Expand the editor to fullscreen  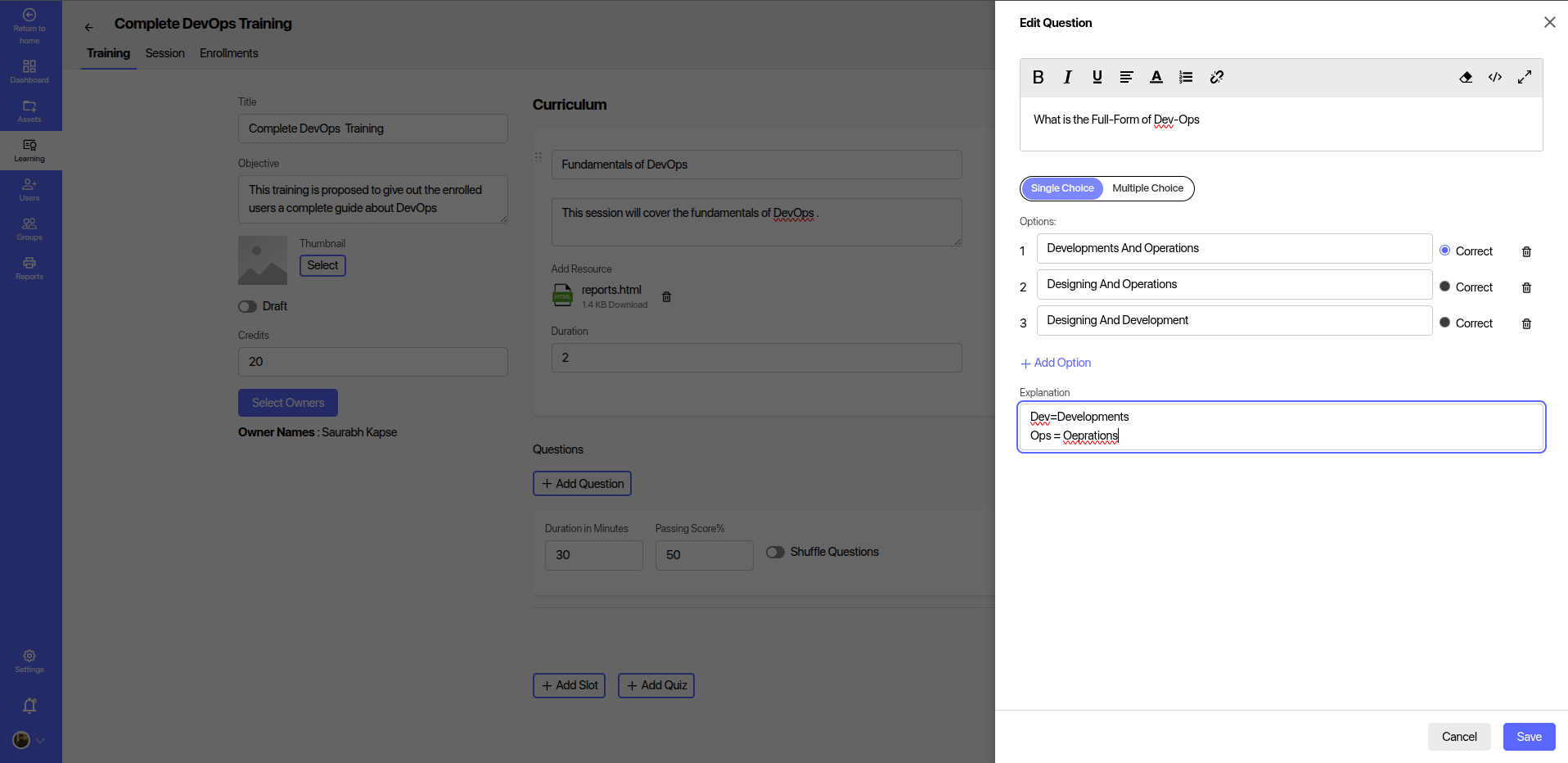point(1524,77)
